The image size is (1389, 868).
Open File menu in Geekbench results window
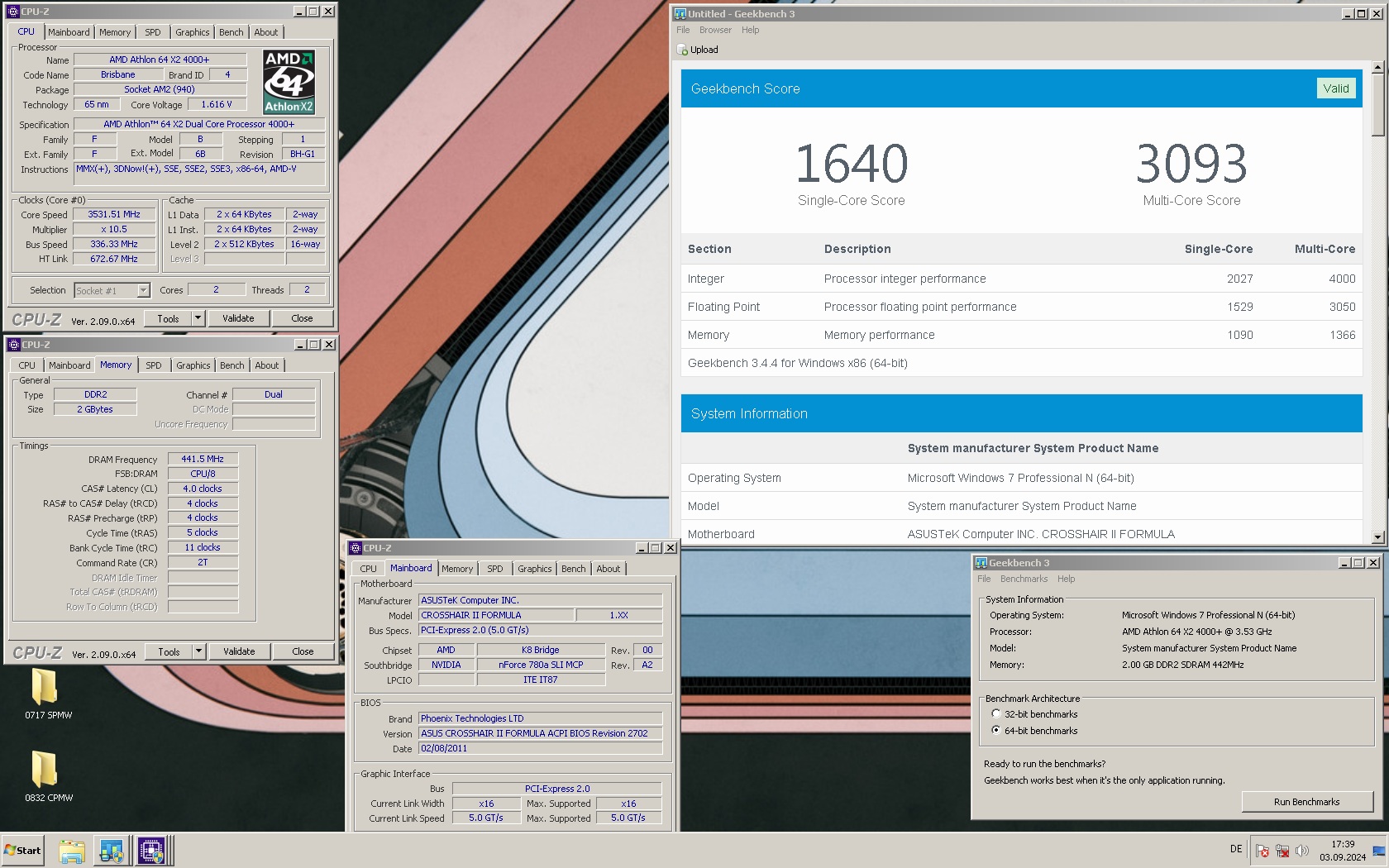point(683,30)
